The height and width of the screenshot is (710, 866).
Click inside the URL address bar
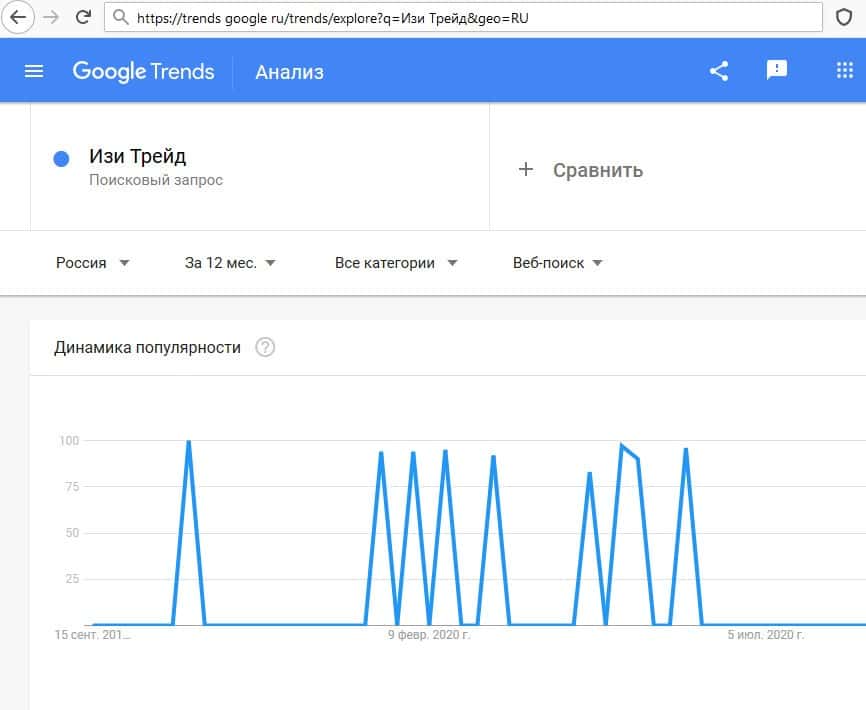click(x=460, y=17)
